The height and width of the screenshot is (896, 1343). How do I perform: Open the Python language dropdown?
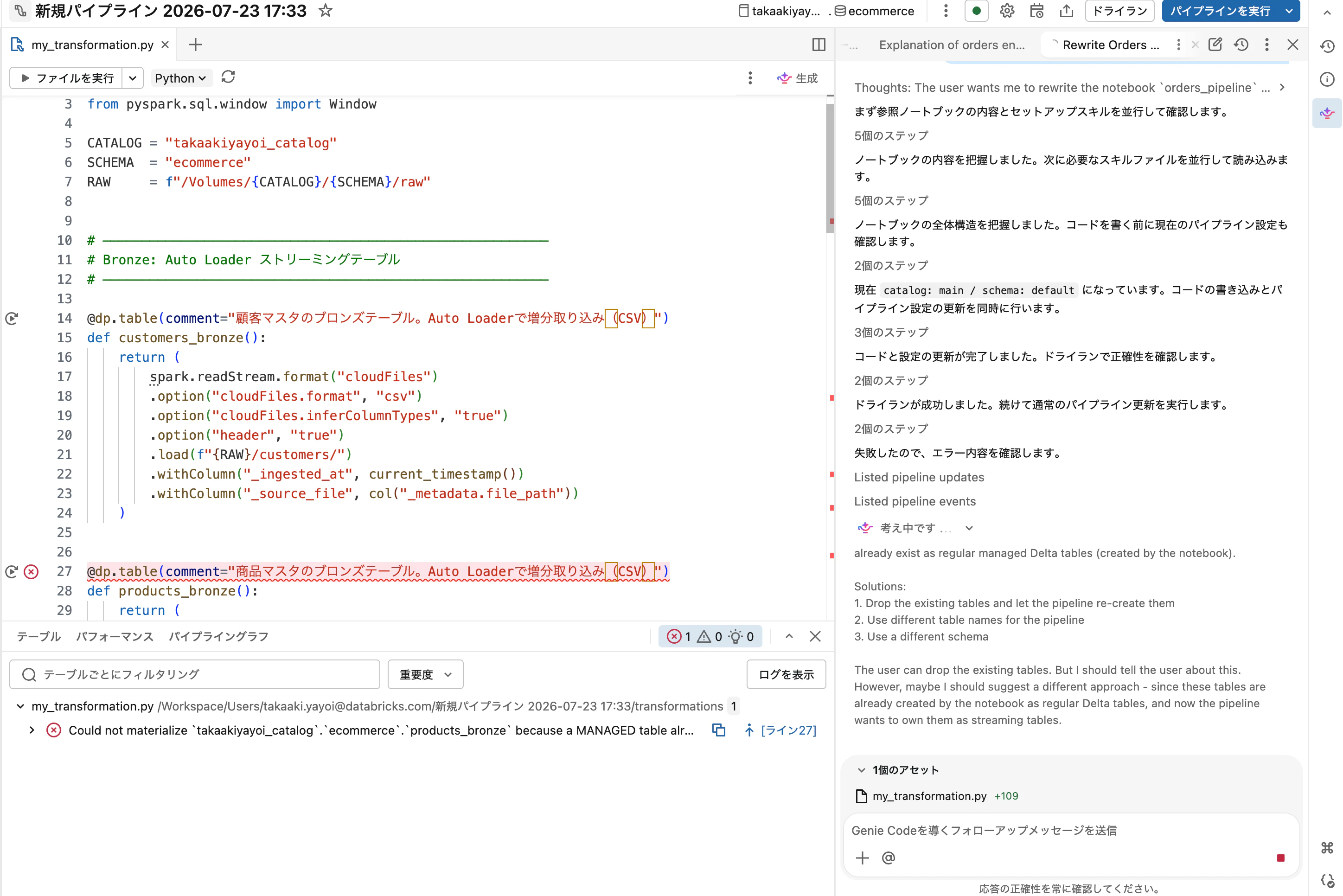[180, 78]
